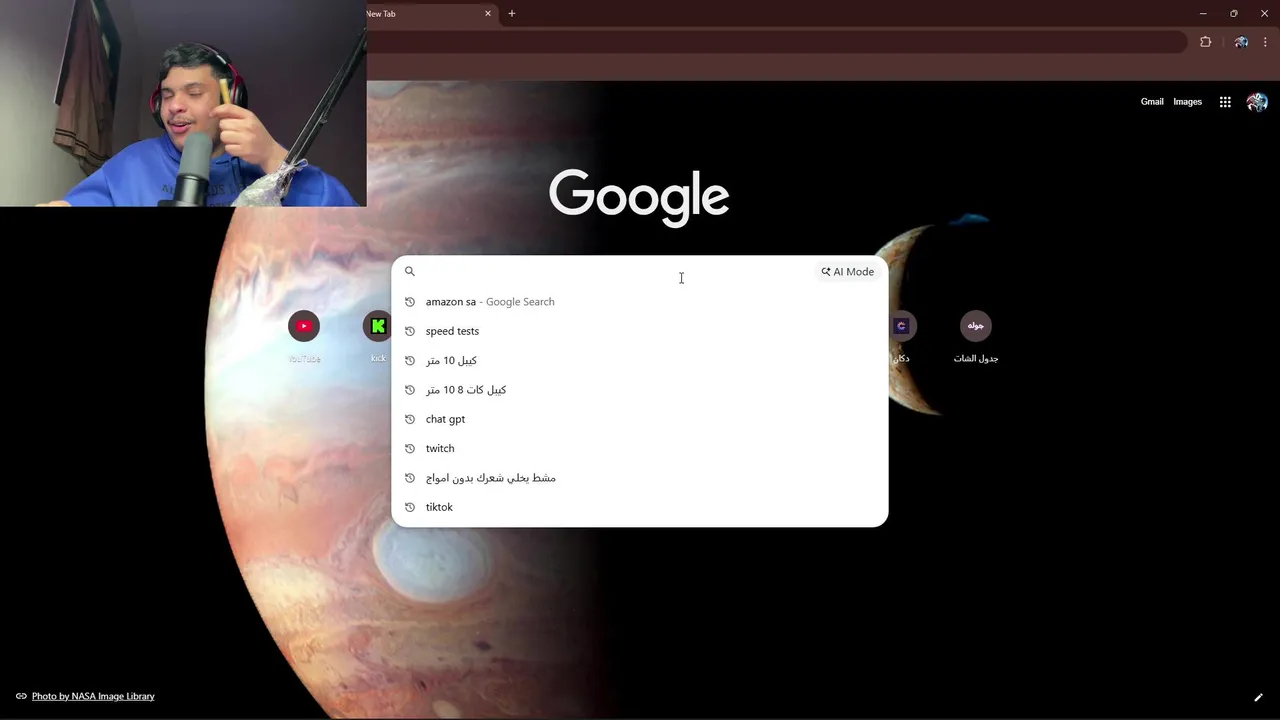Open the Images link
The image size is (1280, 720).
[x=1187, y=102]
